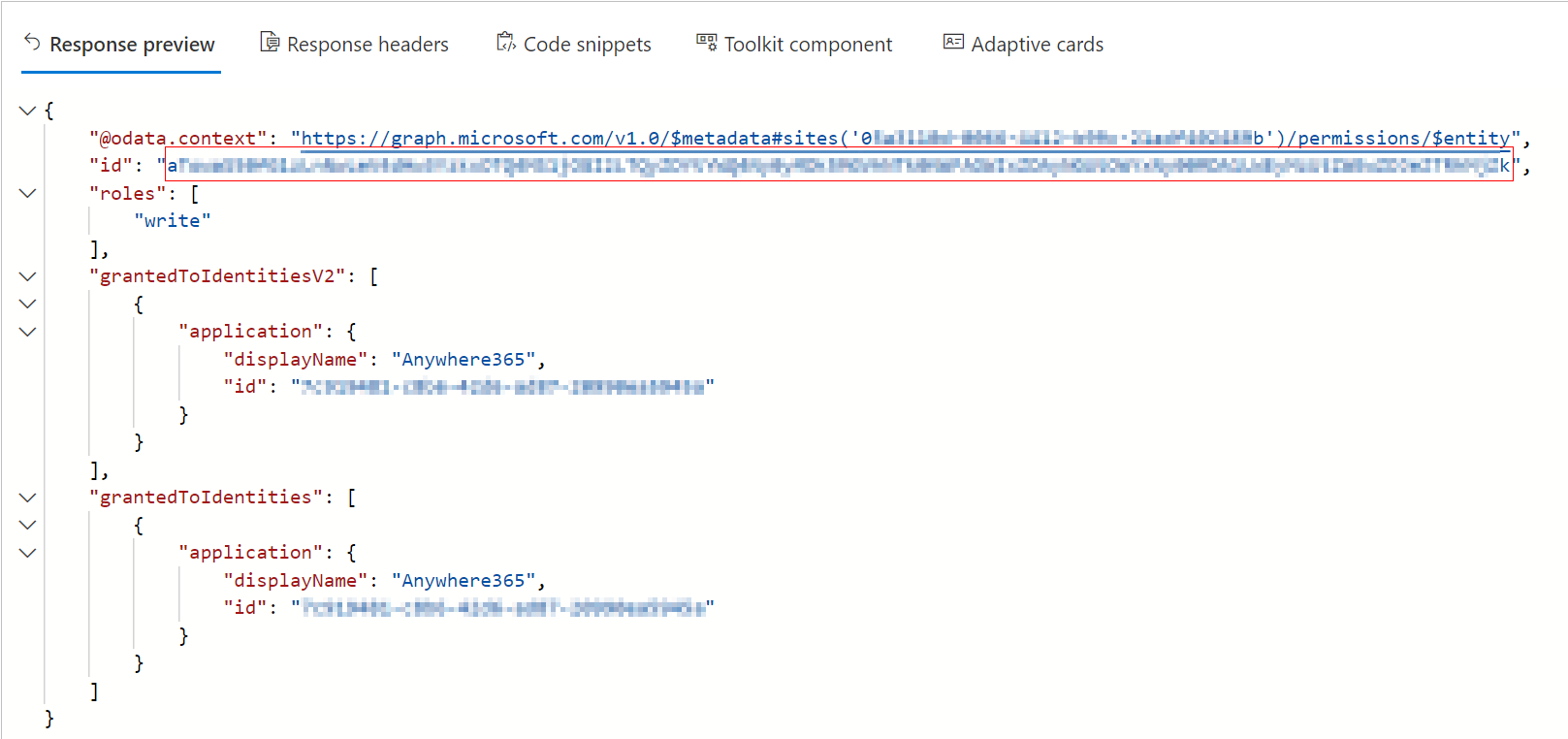Collapse the root JSON object chevron
This screenshot has width=1568, height=739.
tap(28, 111)
